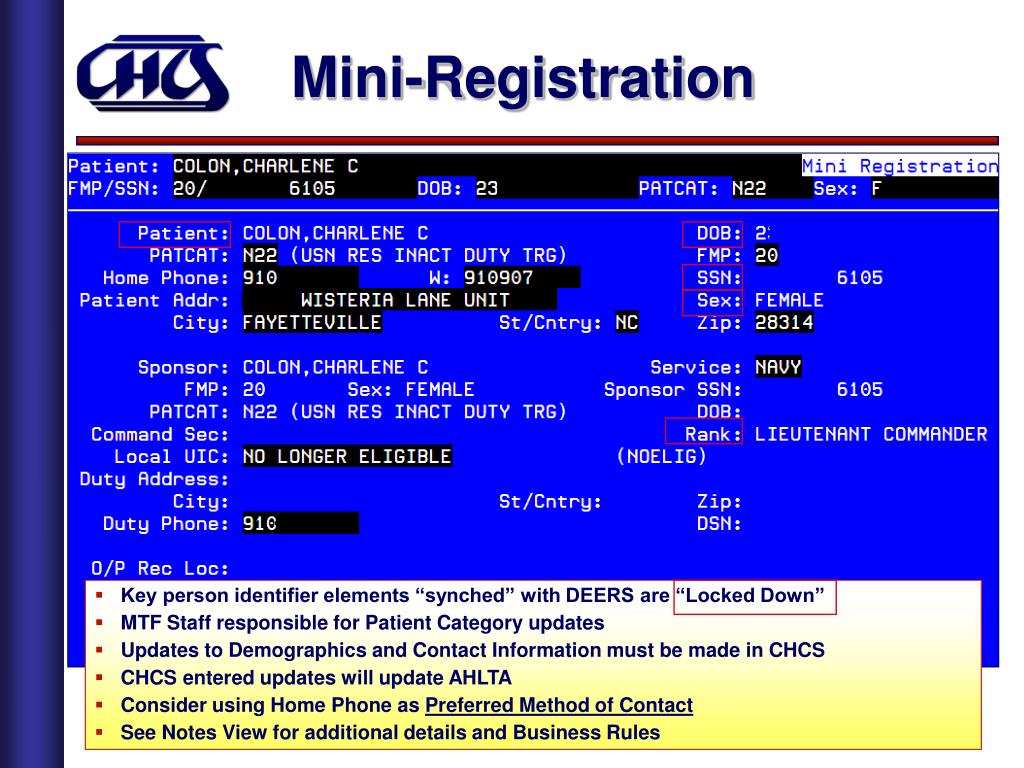1024x768 pixels.
Task: Click the sponsor PATCAT N22 (USN RES INACT DUTY TRG)
Action: click(404, 412)
